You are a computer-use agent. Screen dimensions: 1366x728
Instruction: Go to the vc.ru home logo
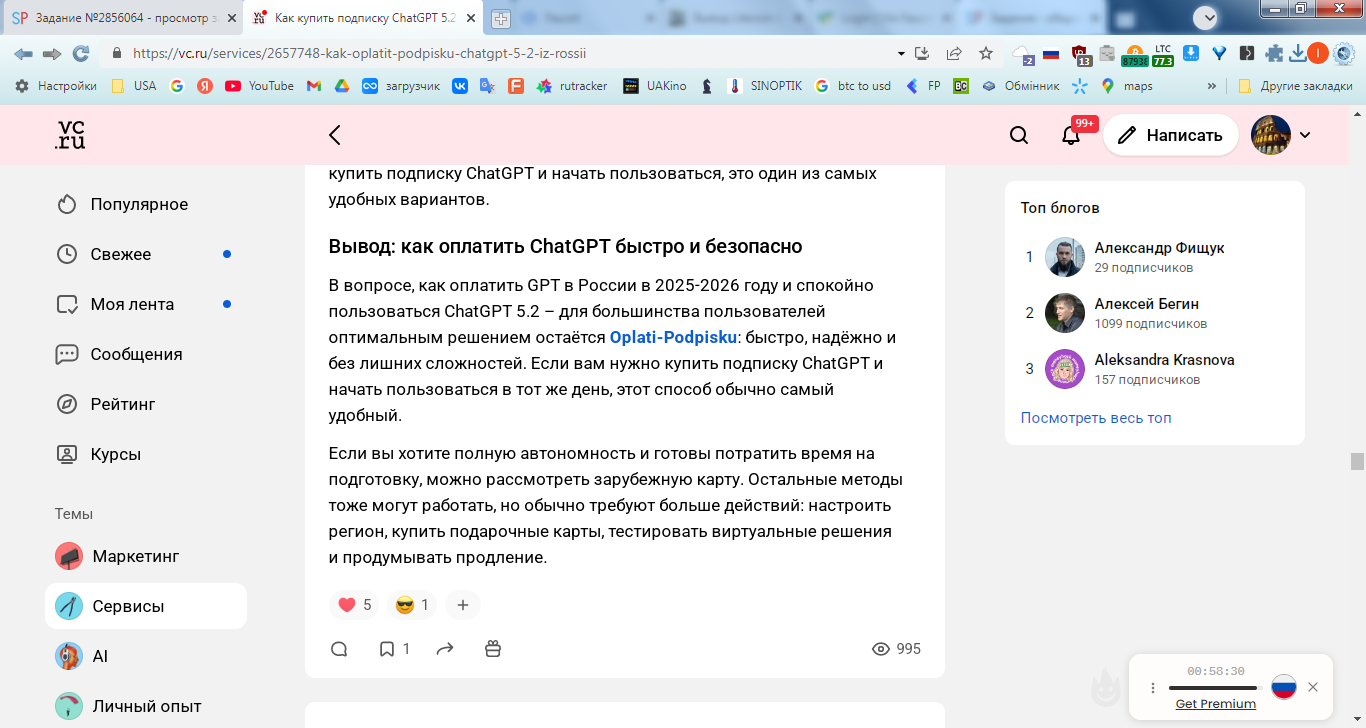click(70, 135)
